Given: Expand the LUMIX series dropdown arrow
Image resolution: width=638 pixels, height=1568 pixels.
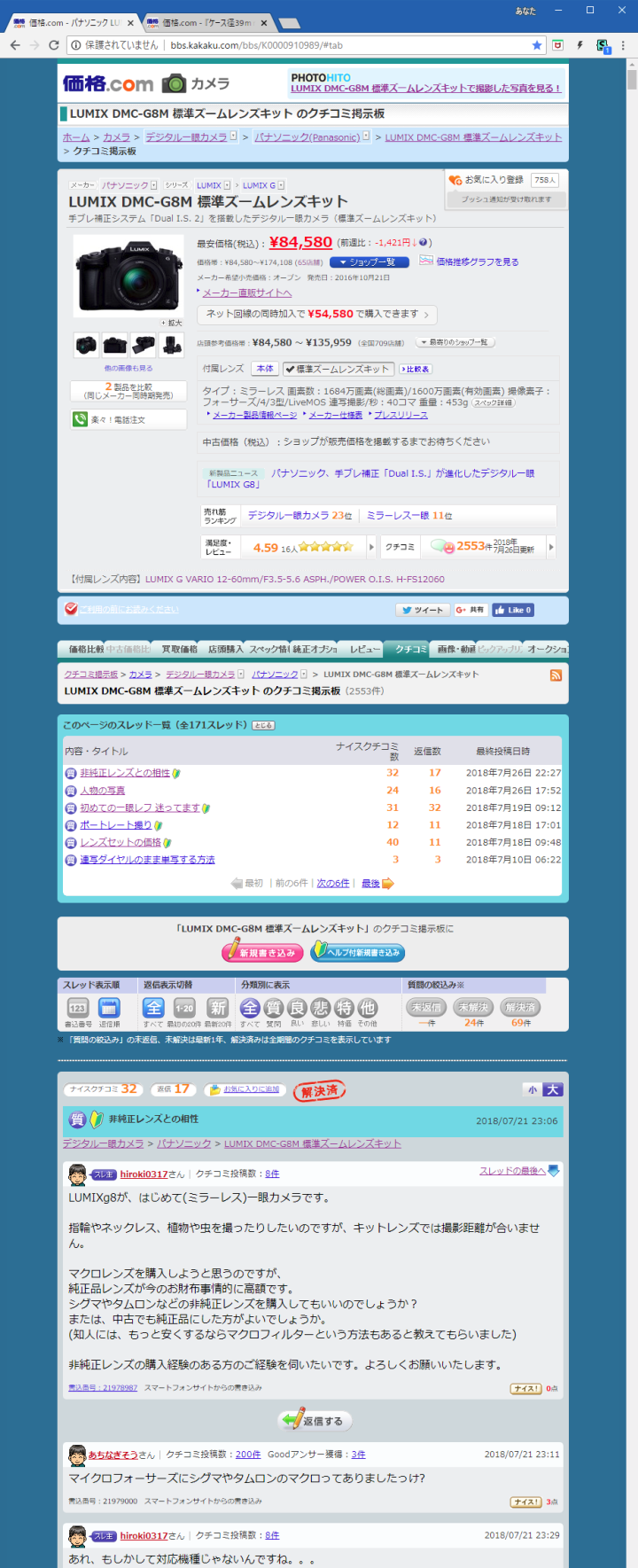Looking at the screenshot, I should pyautogui.click(x=227, y=185).
